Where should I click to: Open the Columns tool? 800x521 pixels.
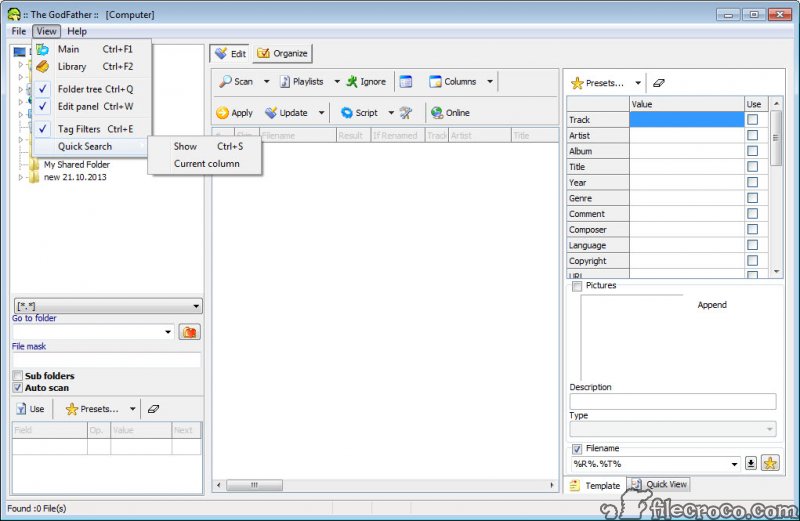click(453, 82)
